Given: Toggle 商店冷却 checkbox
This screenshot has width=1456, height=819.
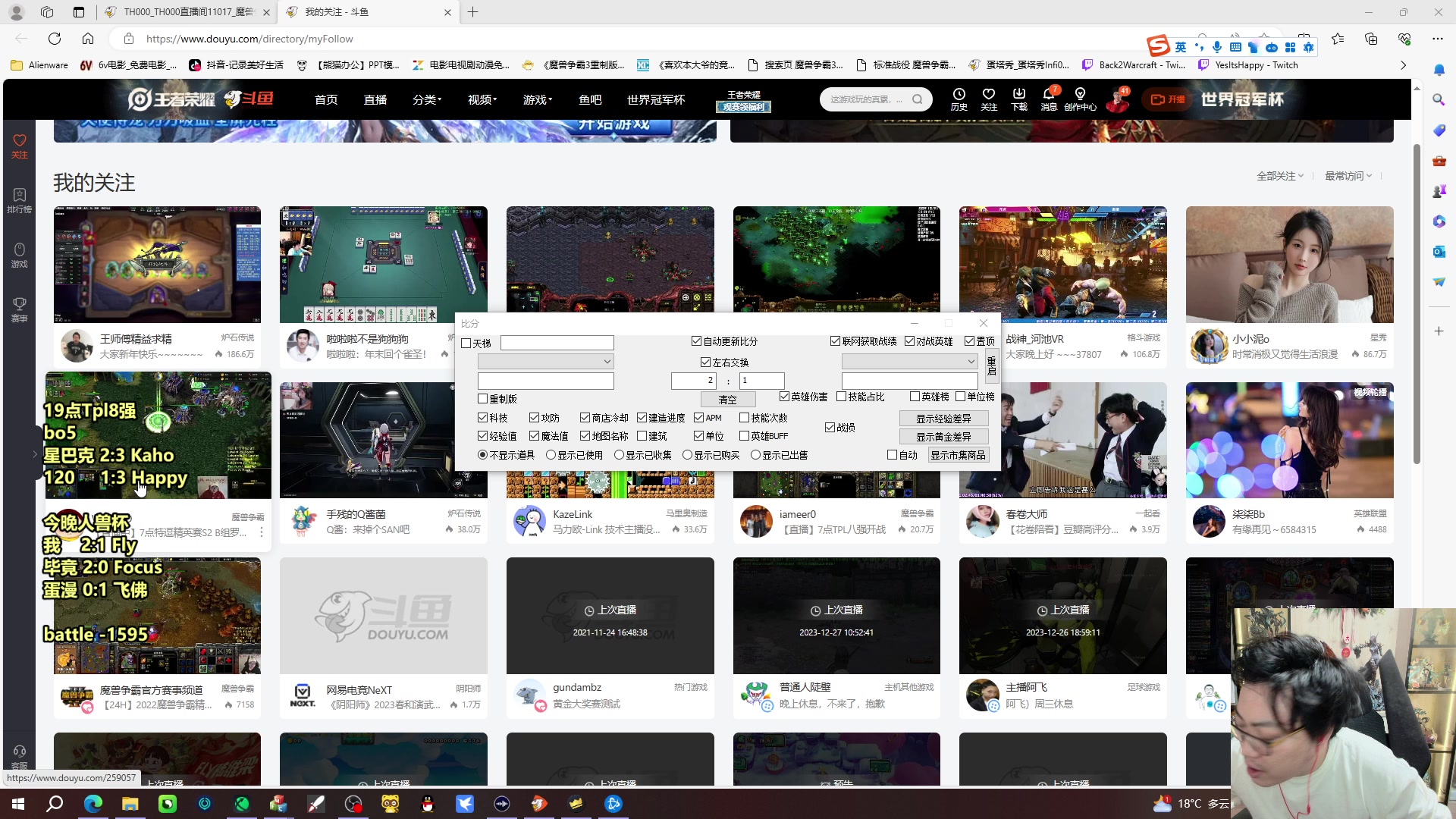Looking at the screenshot, I should (x=585, y=418).
